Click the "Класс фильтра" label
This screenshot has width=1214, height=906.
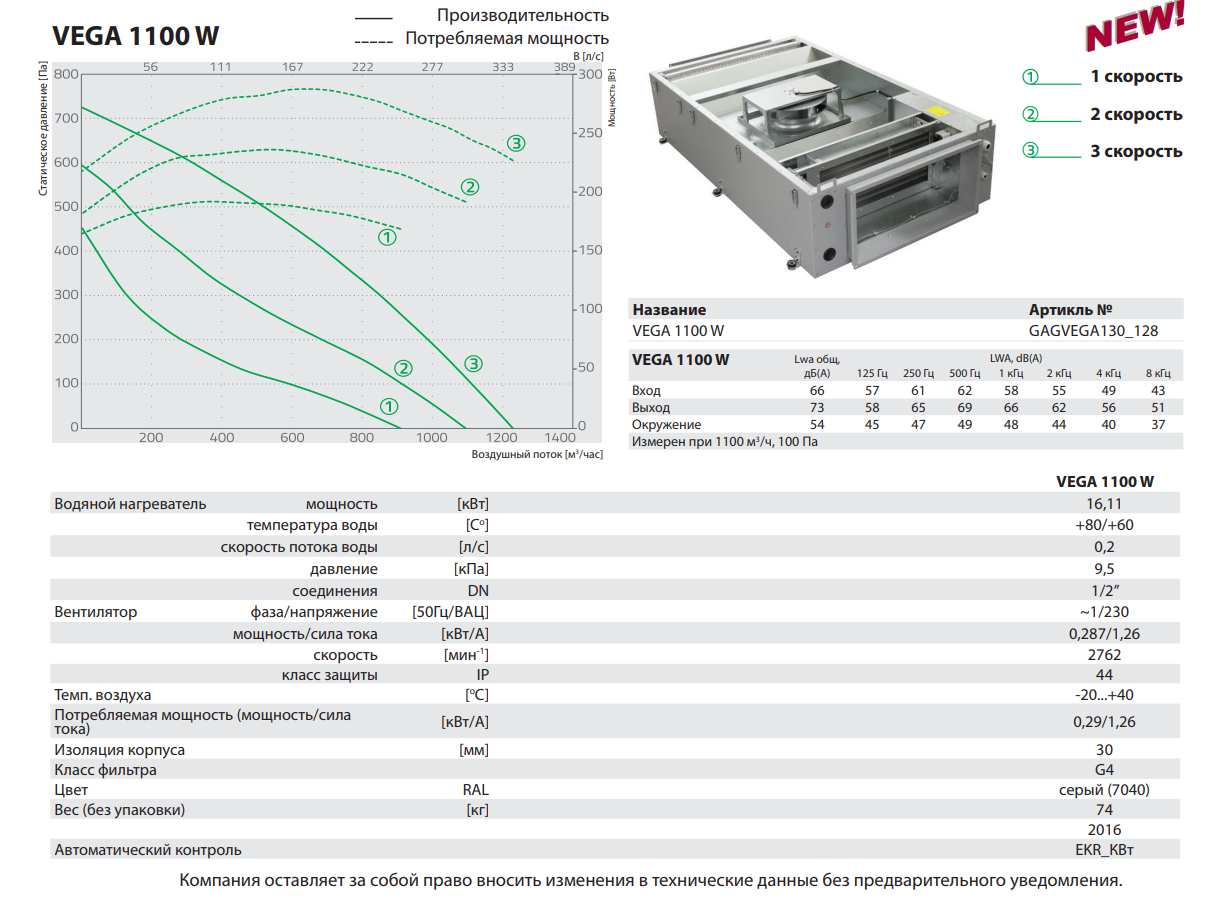105,770
